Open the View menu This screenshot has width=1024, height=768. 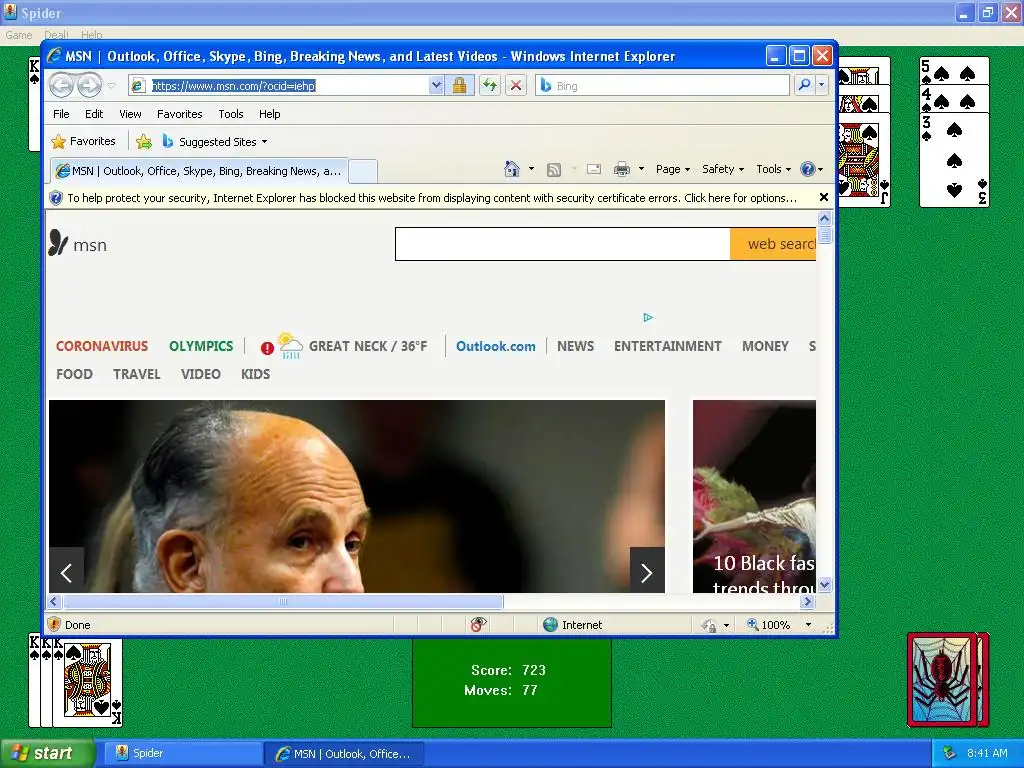(x=130, y=114)
